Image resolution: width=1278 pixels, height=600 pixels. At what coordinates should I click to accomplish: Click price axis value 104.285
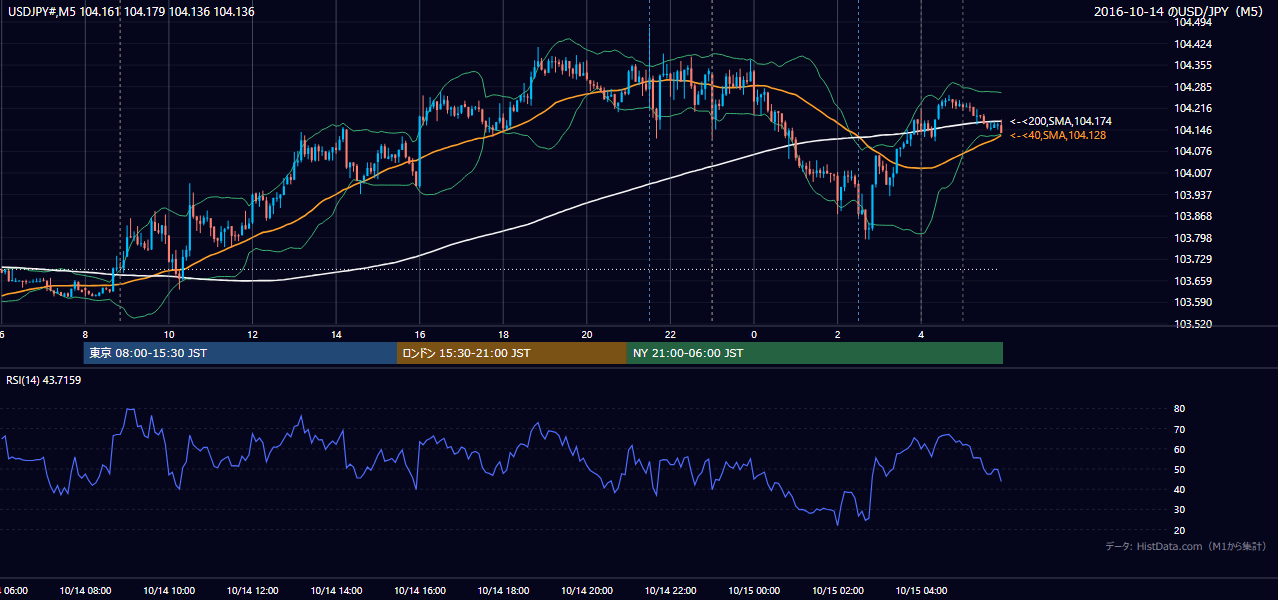click(x=1193, y=87)
